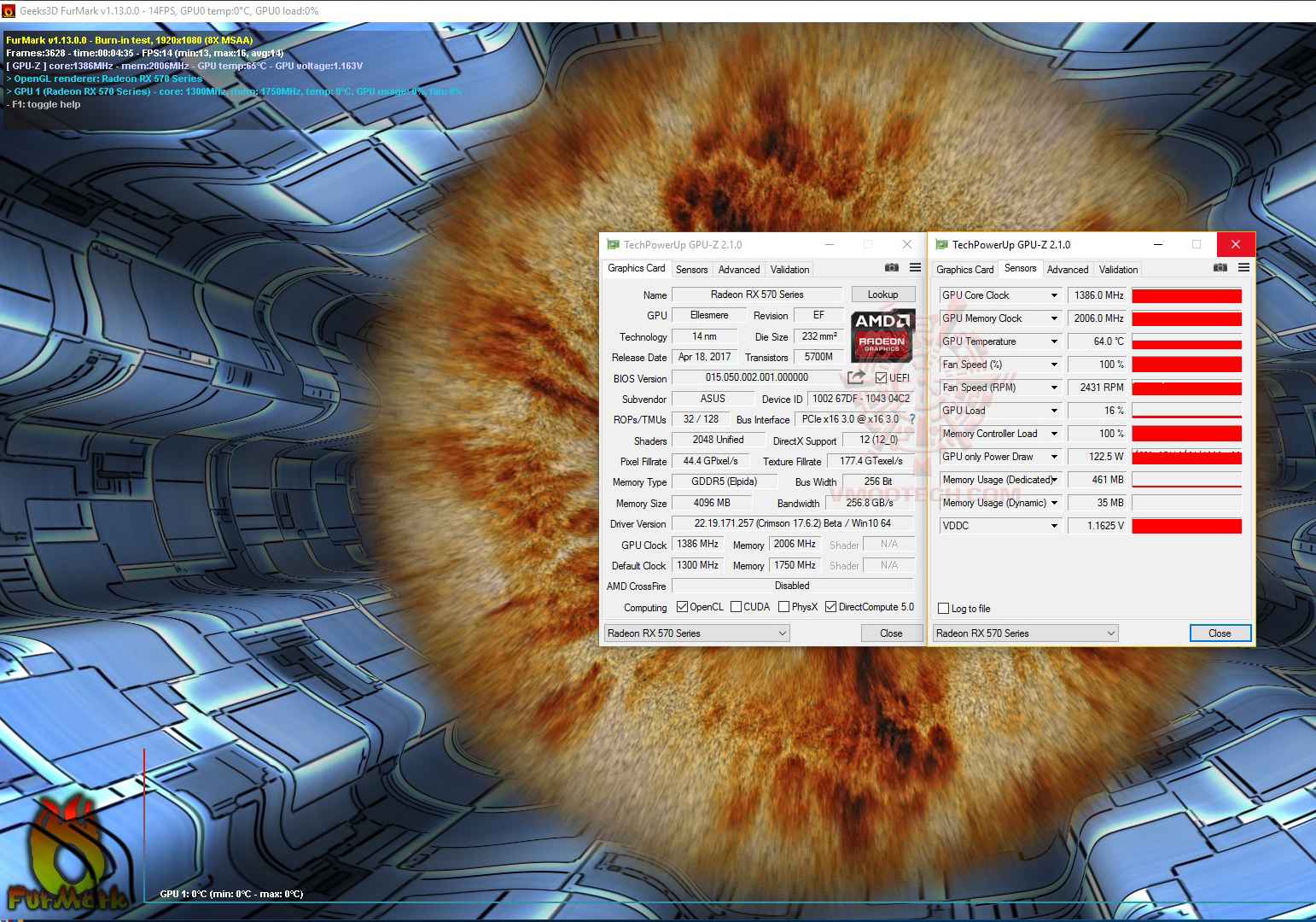Click the Default Clock value 1300 MHz

click(x=697, y=565)
